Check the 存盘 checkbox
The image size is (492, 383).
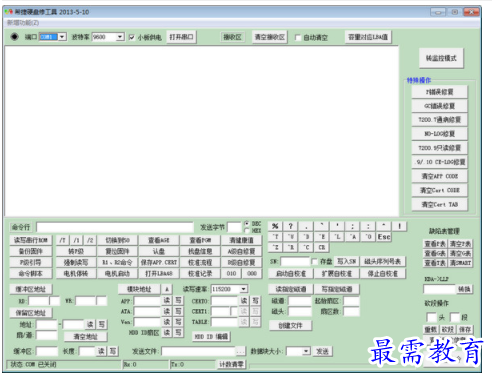tap(314, 262)
